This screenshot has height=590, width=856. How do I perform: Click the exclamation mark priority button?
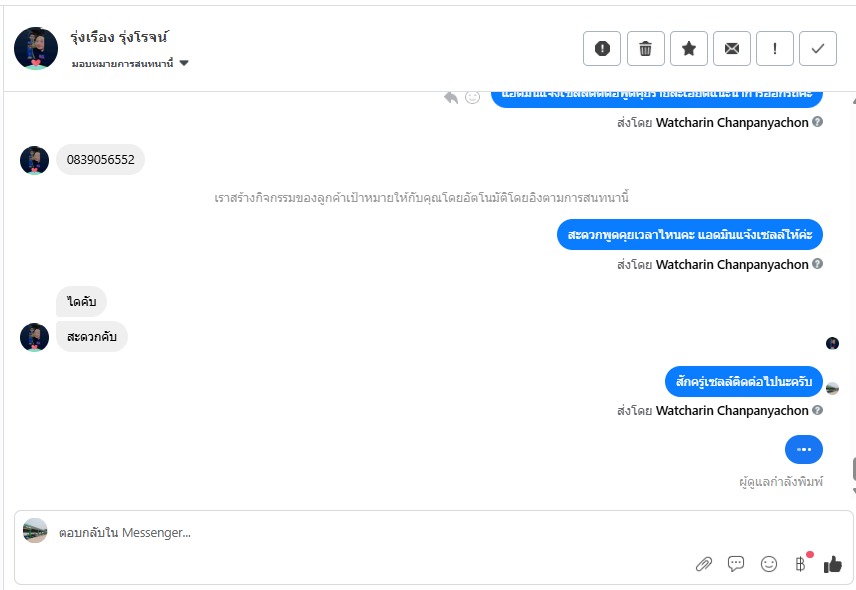(774, 48)
